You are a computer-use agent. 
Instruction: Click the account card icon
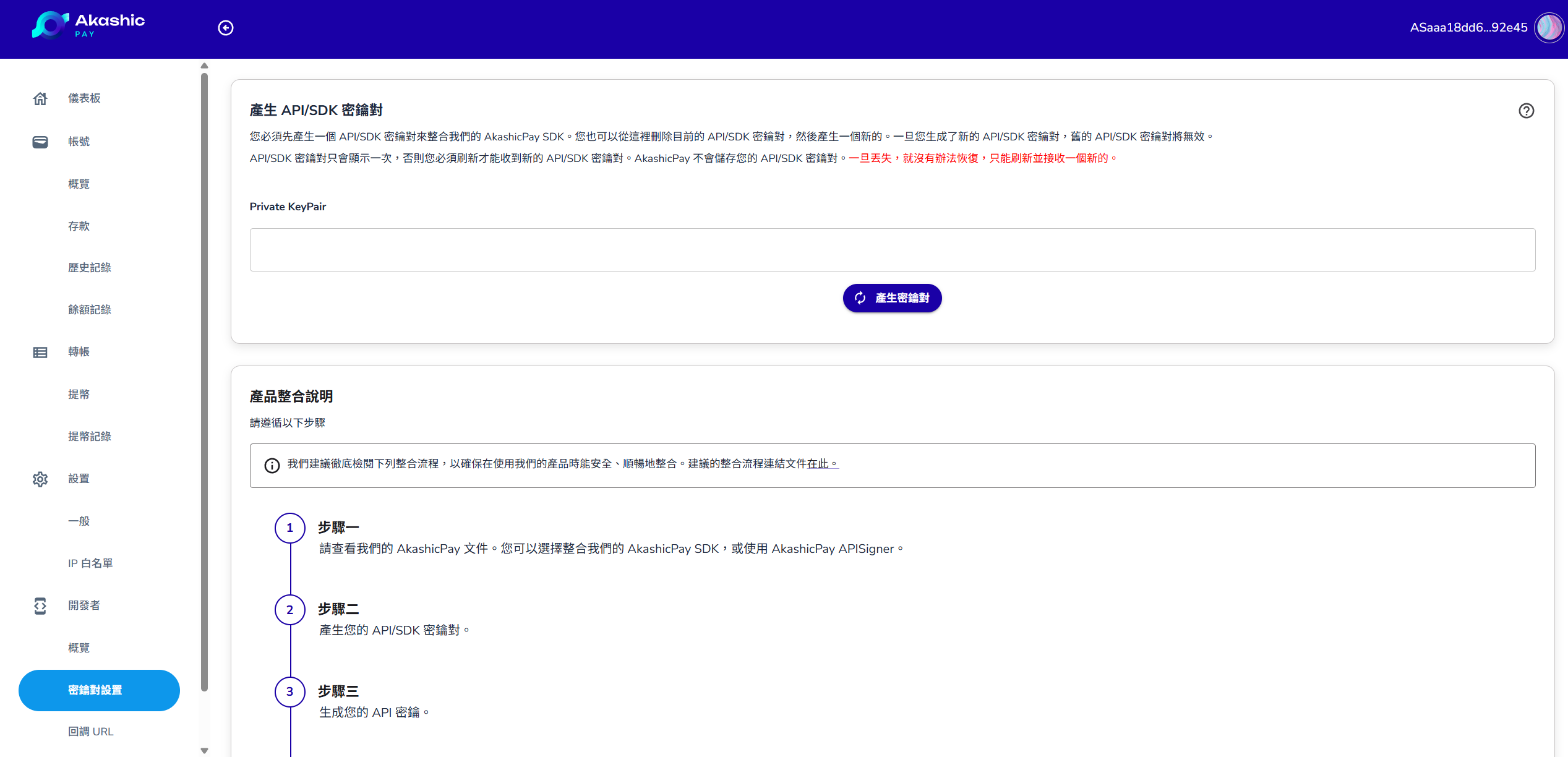40,142
